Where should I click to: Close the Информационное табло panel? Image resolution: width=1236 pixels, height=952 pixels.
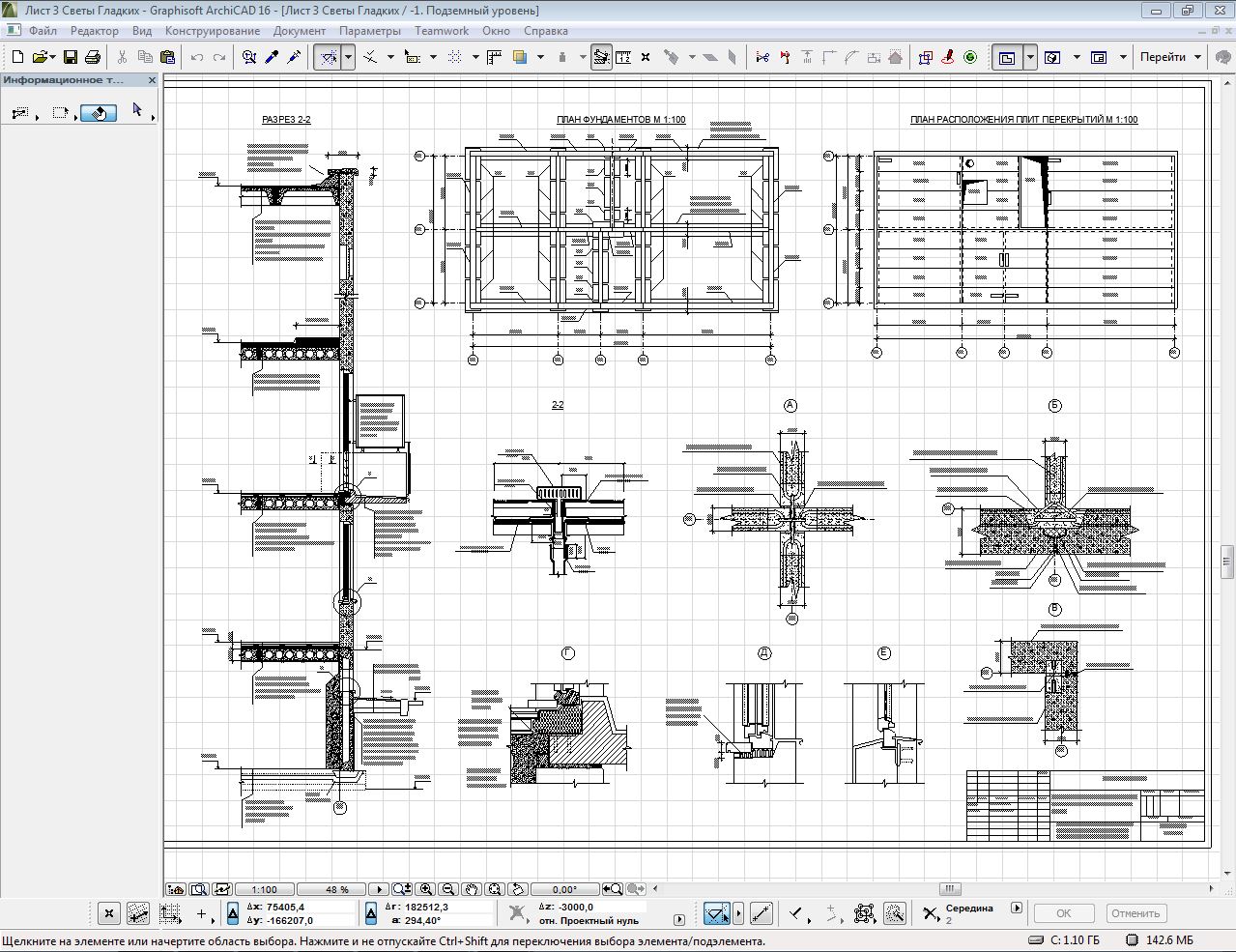point(152,80)
